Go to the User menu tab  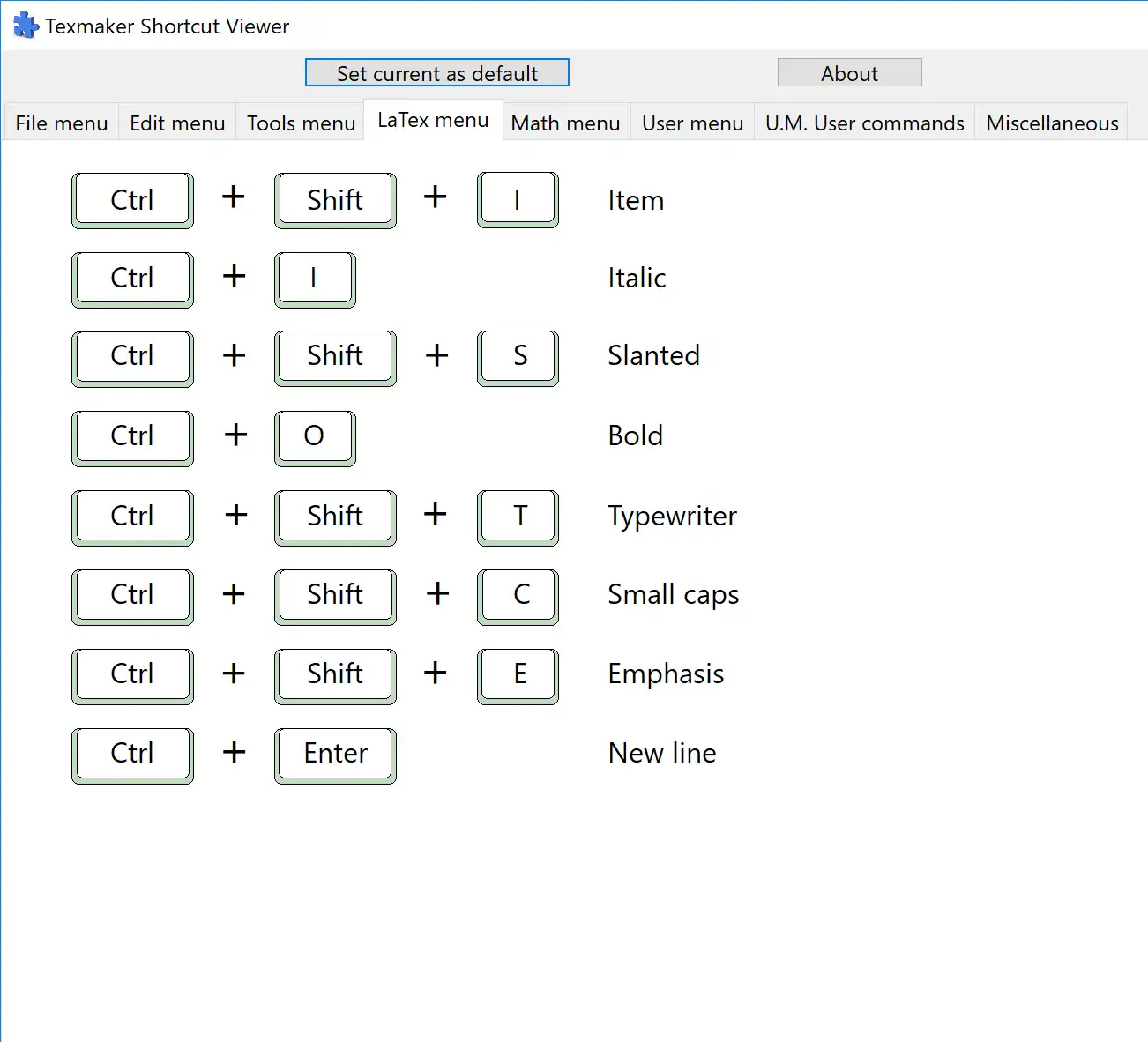(692, 123)
